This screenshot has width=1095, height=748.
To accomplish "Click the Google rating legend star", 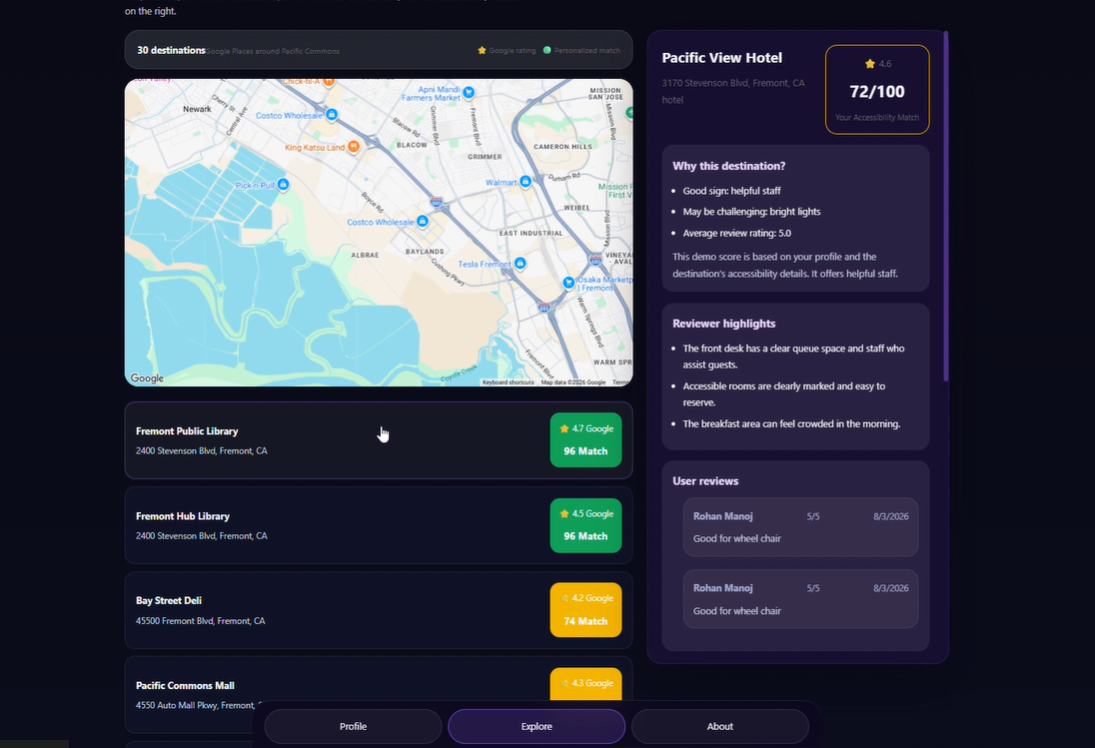I will pyautogui.click(x=482, y=50).
